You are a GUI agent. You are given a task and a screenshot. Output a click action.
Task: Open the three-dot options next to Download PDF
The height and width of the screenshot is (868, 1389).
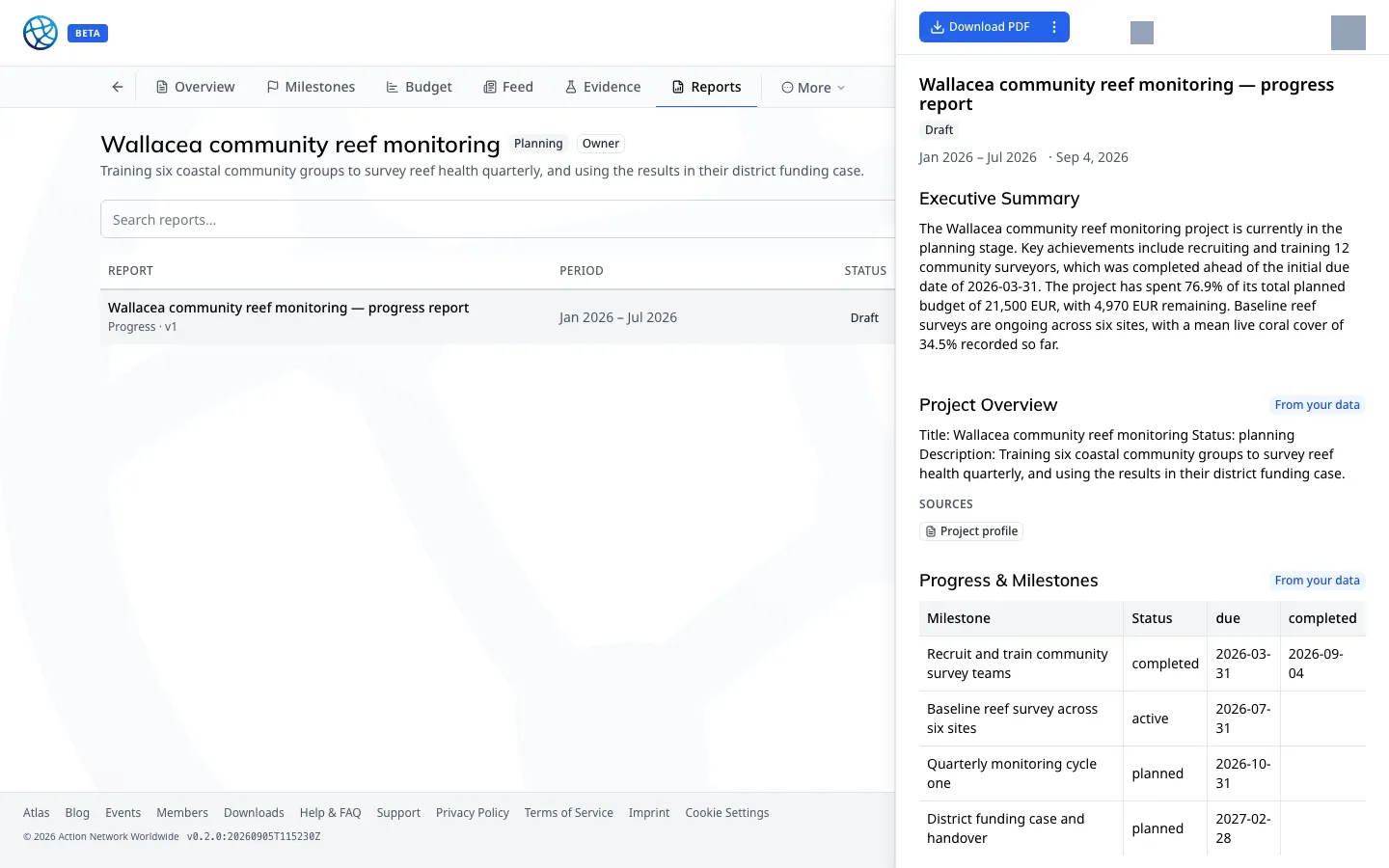pyautogui.click(x=1054, y=27)
